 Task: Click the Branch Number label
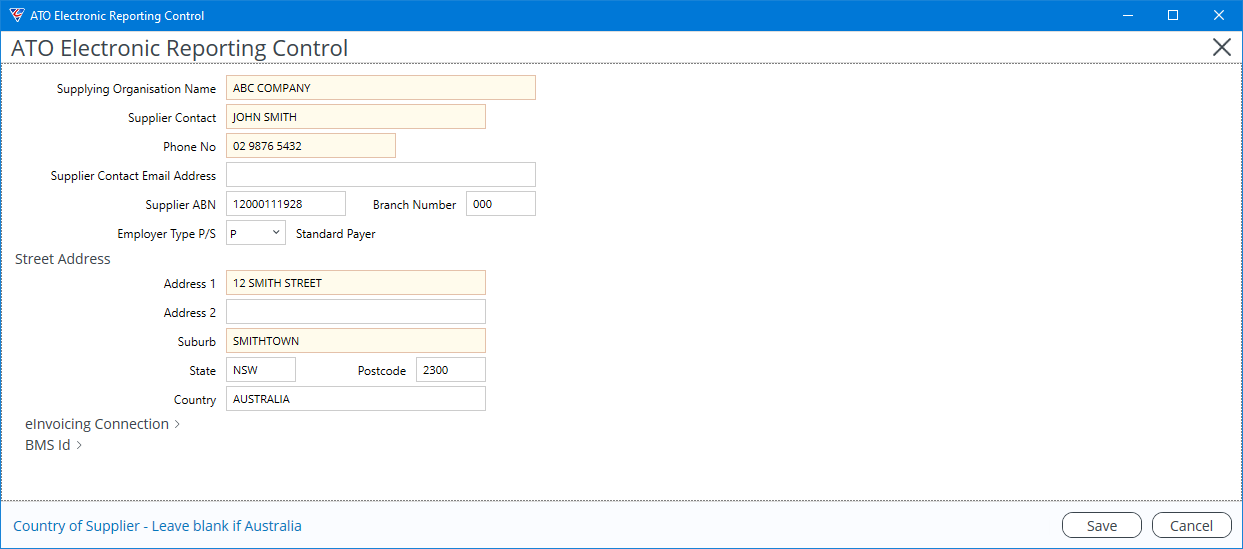(414, 205)
